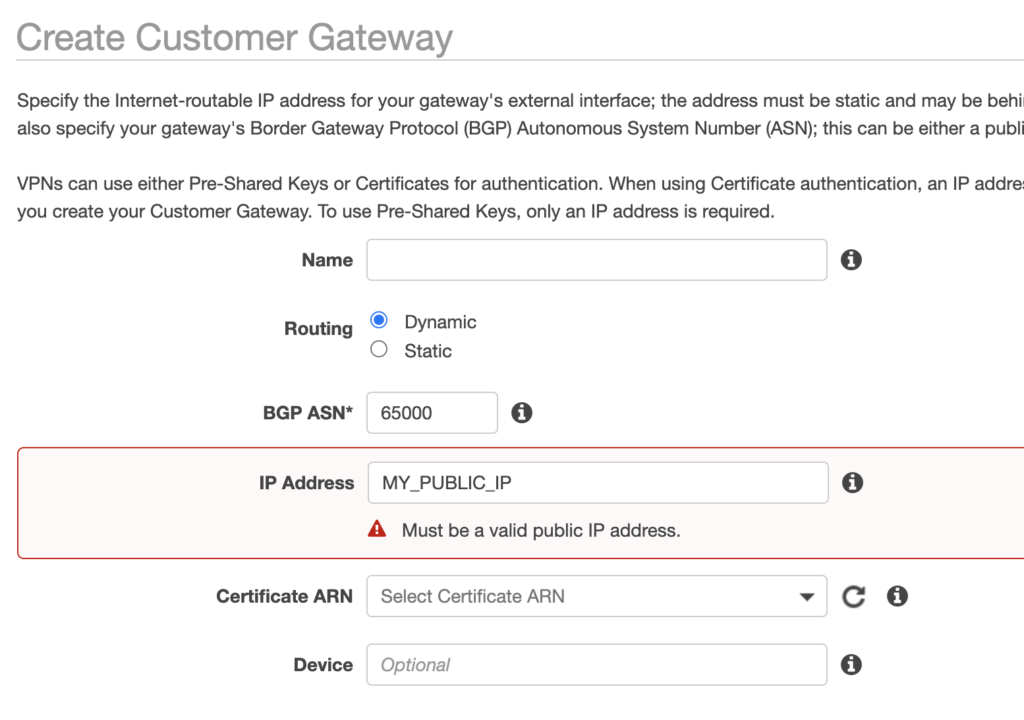Click the red warning icon under IP Address

(x=377, y=529)
